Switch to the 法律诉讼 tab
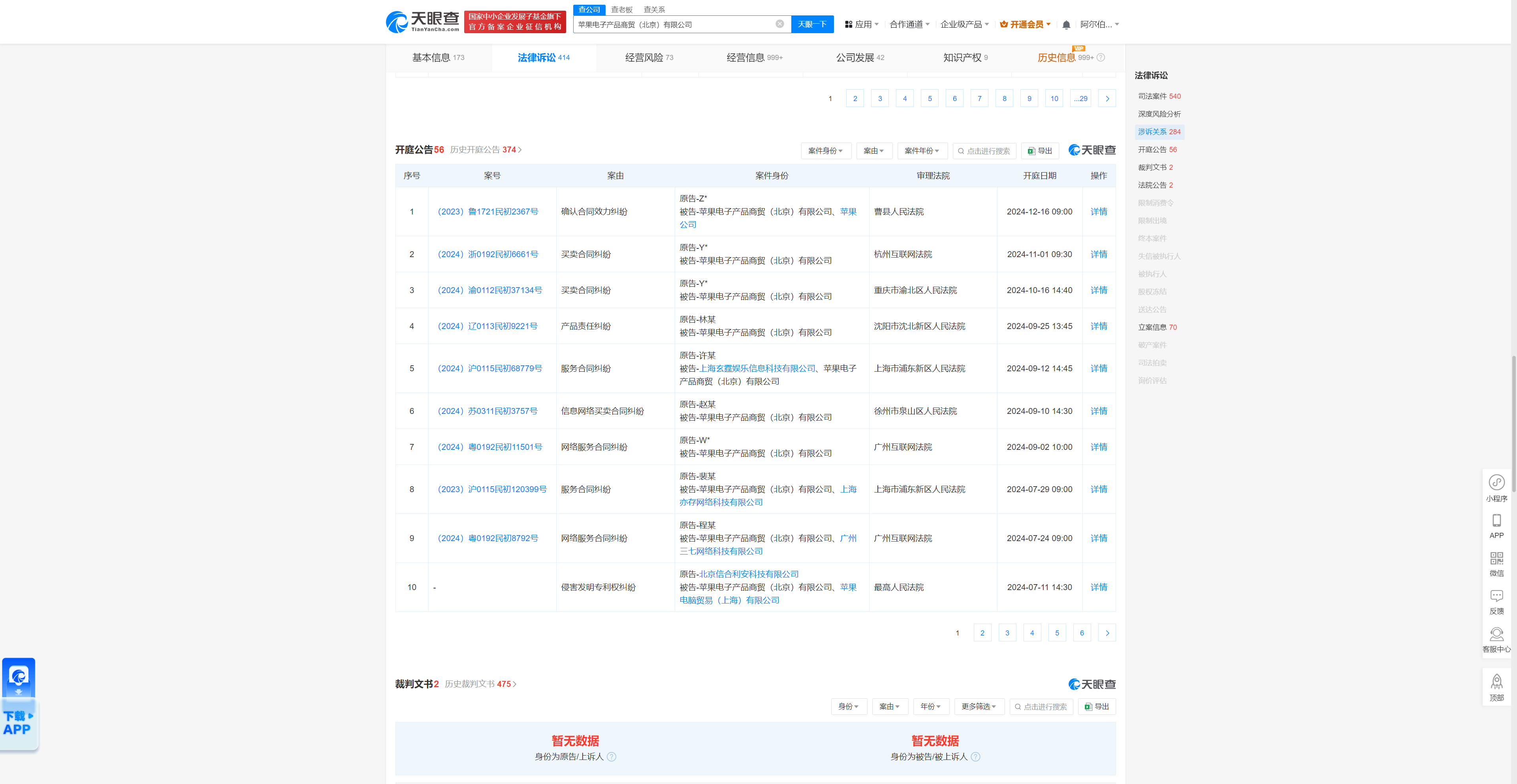 [x=544, y=58]
